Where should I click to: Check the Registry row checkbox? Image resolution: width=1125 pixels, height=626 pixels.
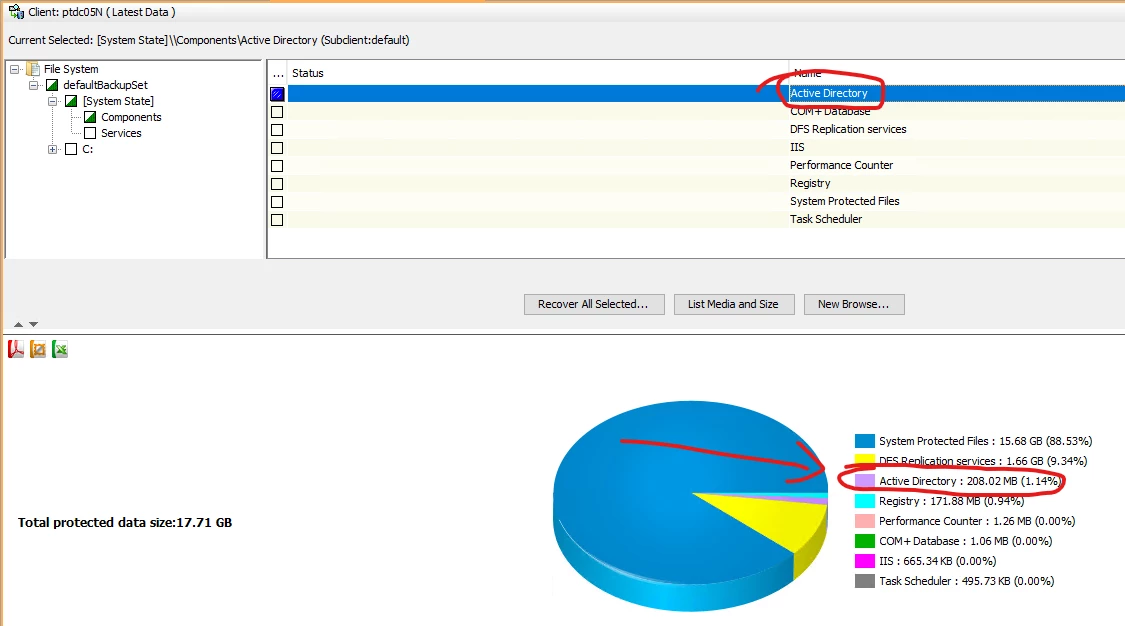[x=277, y=184]
